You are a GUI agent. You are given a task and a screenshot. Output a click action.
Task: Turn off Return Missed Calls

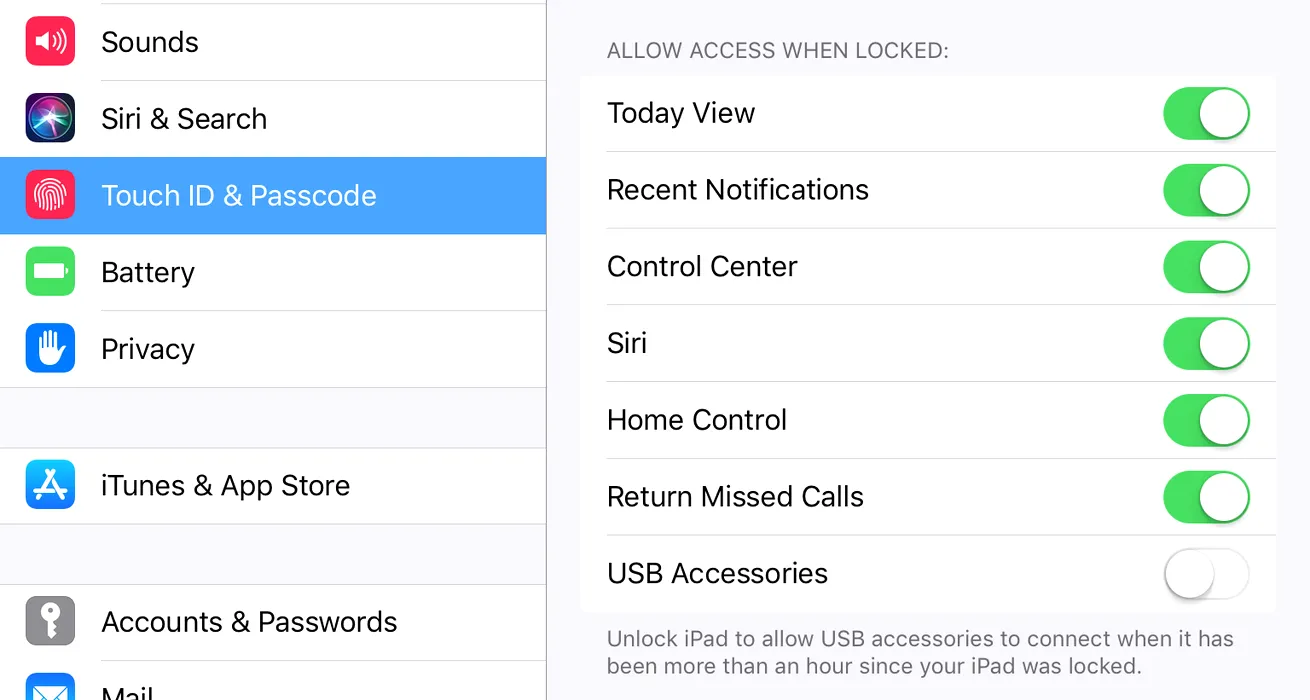click(1206, 497)
